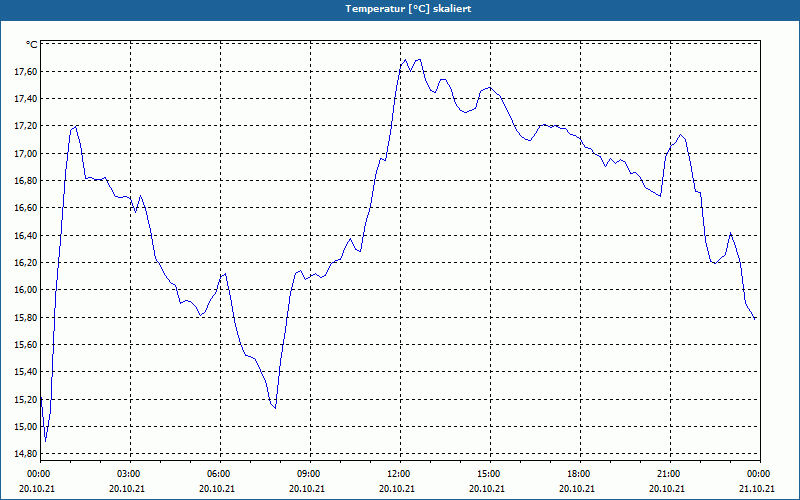This screenshot has width=800, height=500.
Task: Click the 15,00 y-axis value
Action: coord(26,427)
